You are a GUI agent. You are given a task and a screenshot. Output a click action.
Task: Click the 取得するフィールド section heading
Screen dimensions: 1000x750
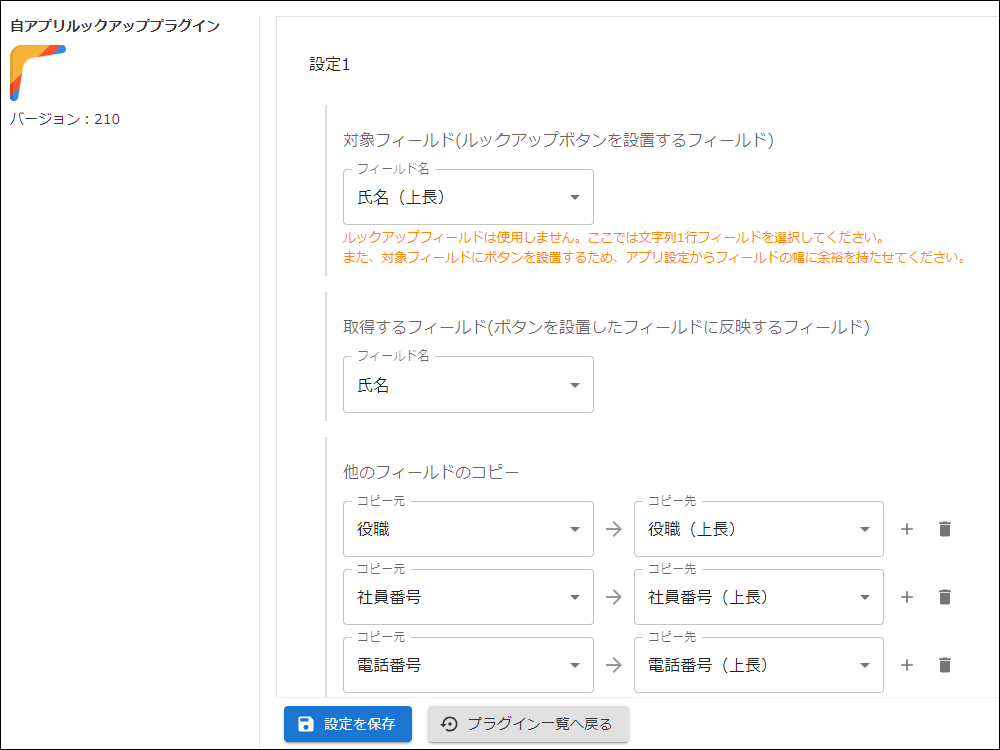tap(607, 327)
